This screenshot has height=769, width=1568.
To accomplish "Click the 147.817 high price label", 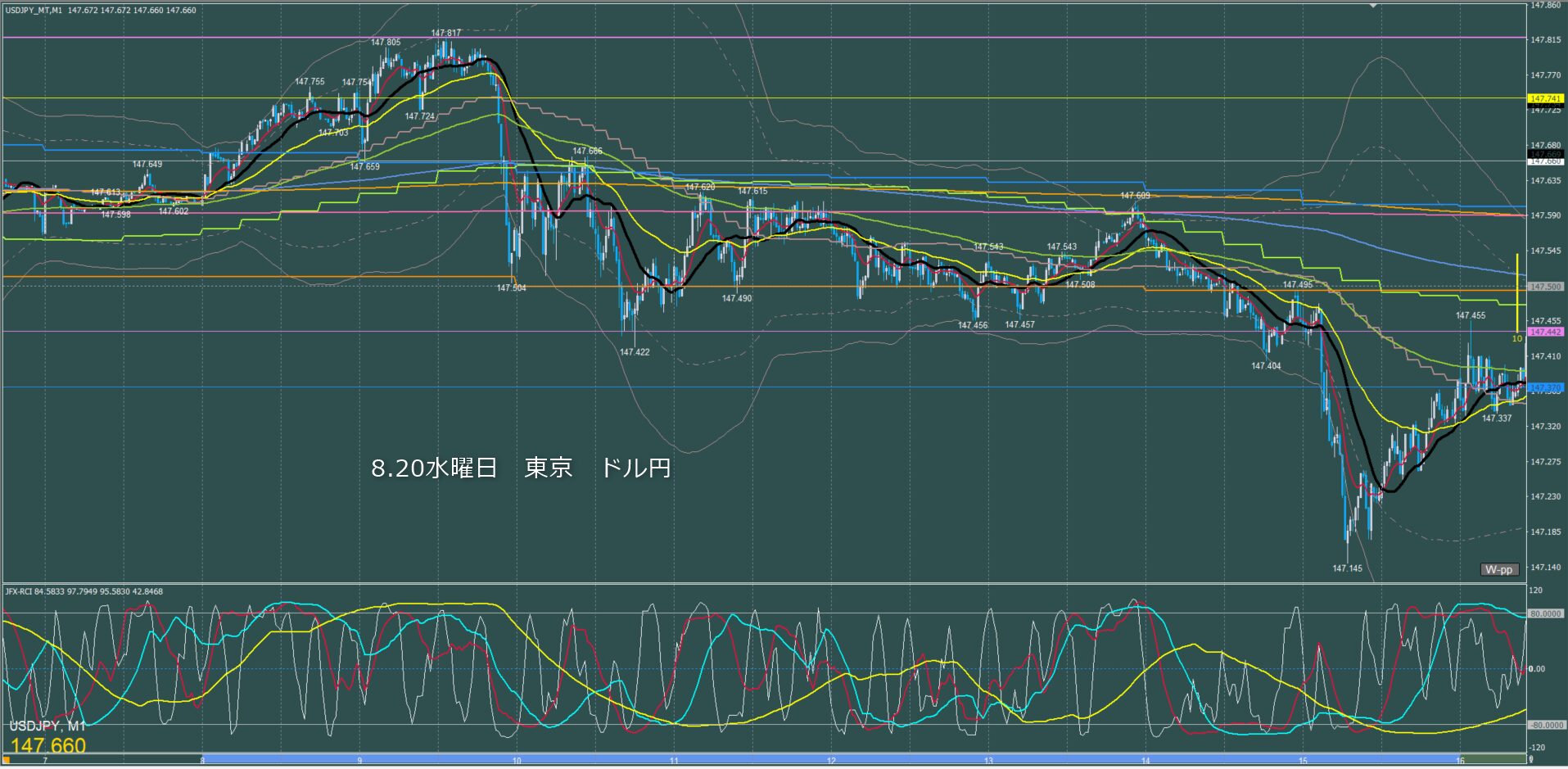I will click(445, 34).
